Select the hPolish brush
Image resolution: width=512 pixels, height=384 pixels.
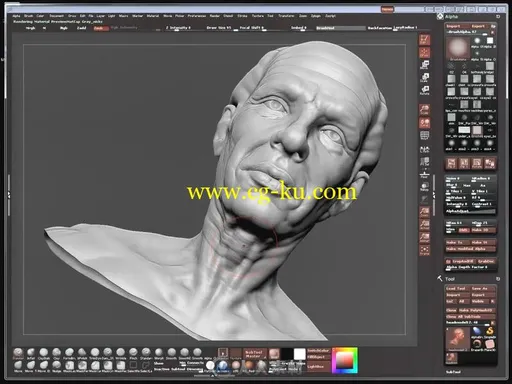point(82,353)
